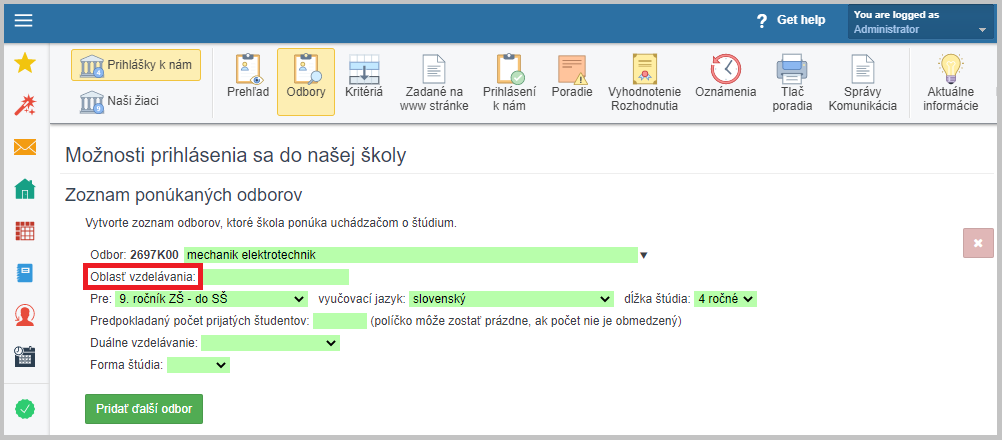Select Naši žiaci section
The image size is (1002, 440).
119,101
